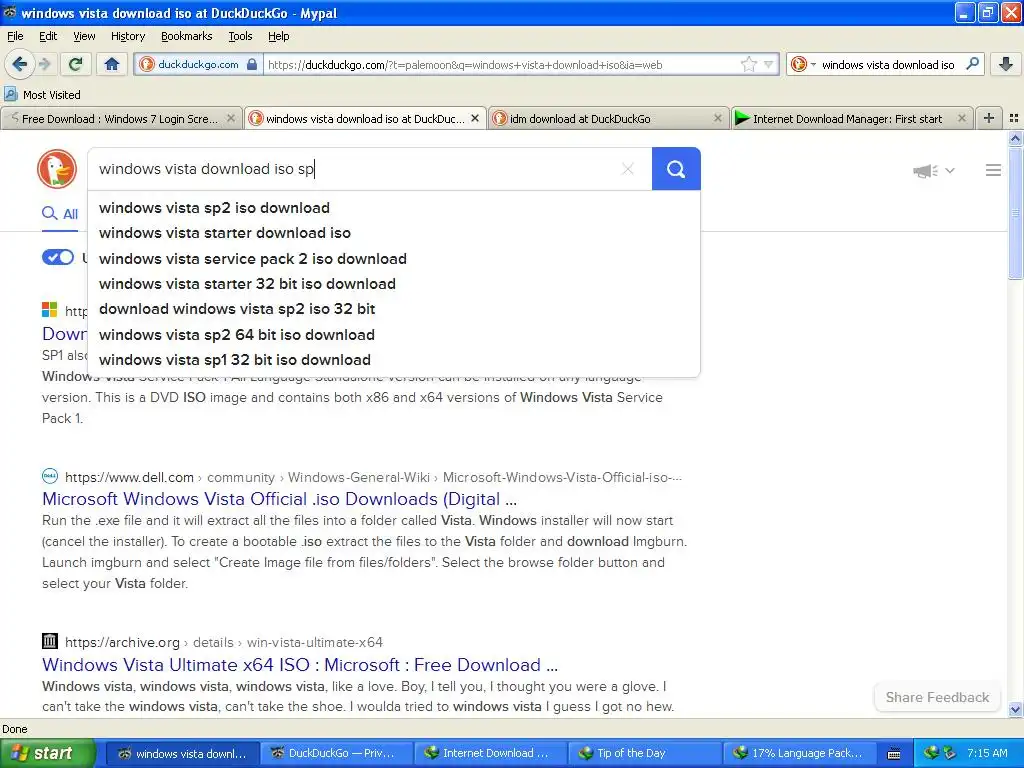1024x768 pixels.
Task: Close the Internet Download Manager tab
Action: point(961,118)
